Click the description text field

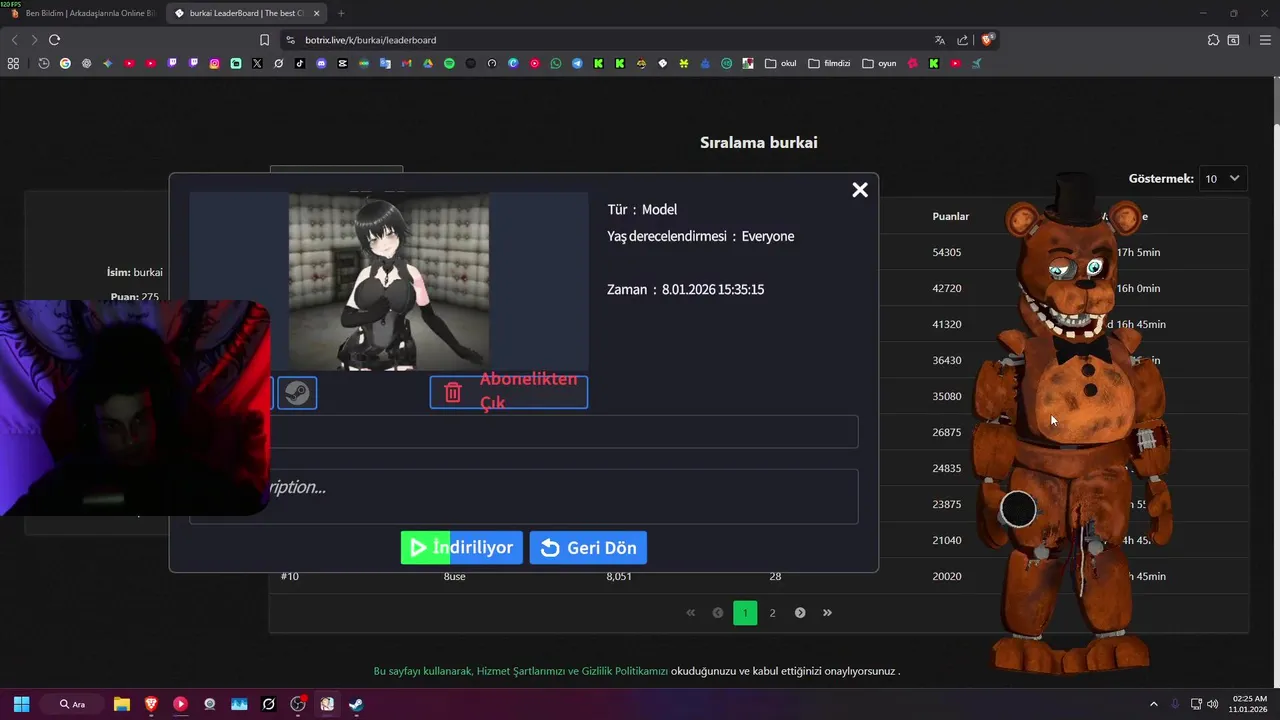523,496
